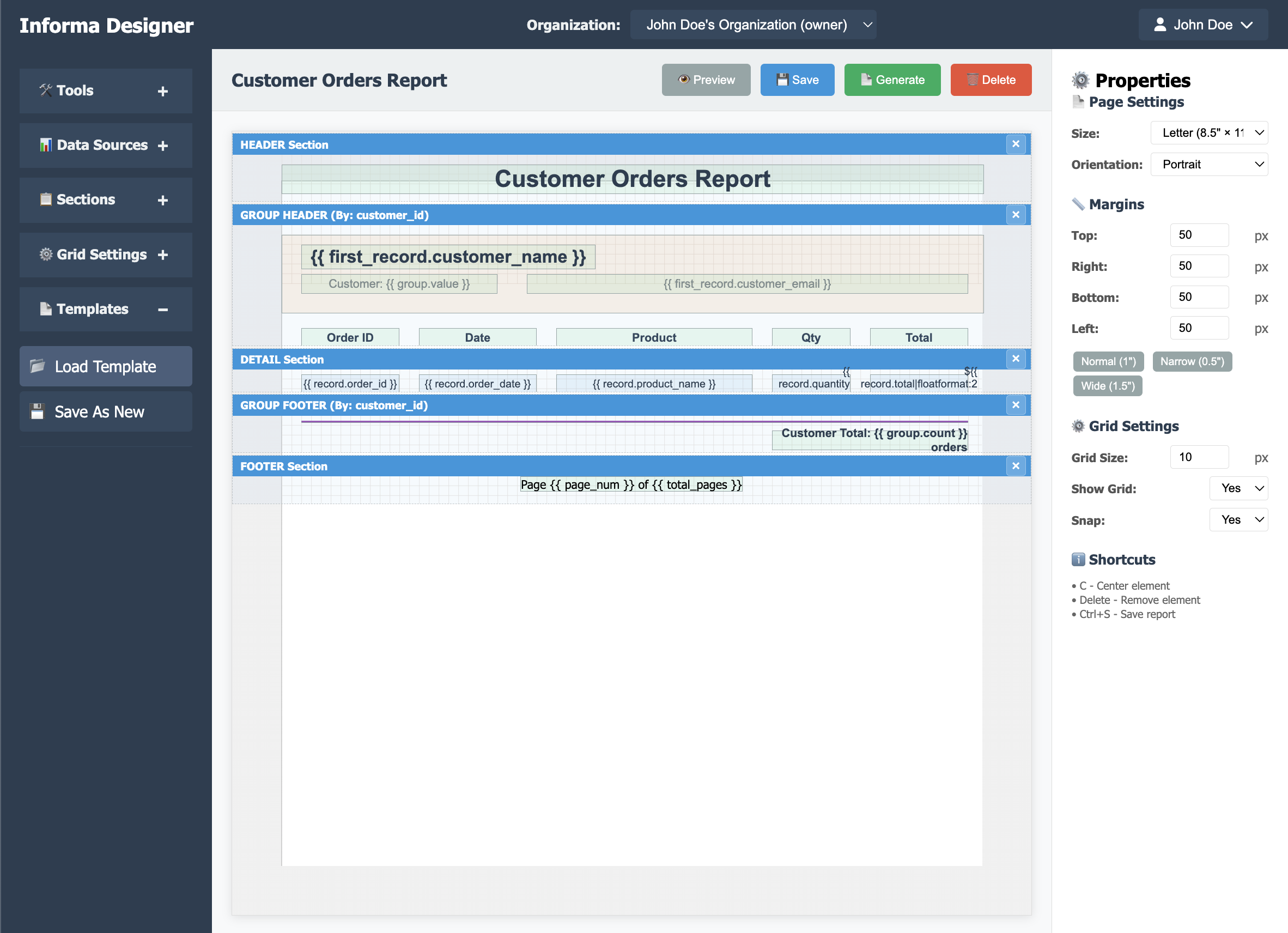Click the Preview eye icon button
1288x933 pixels.
tap(706, 80)
